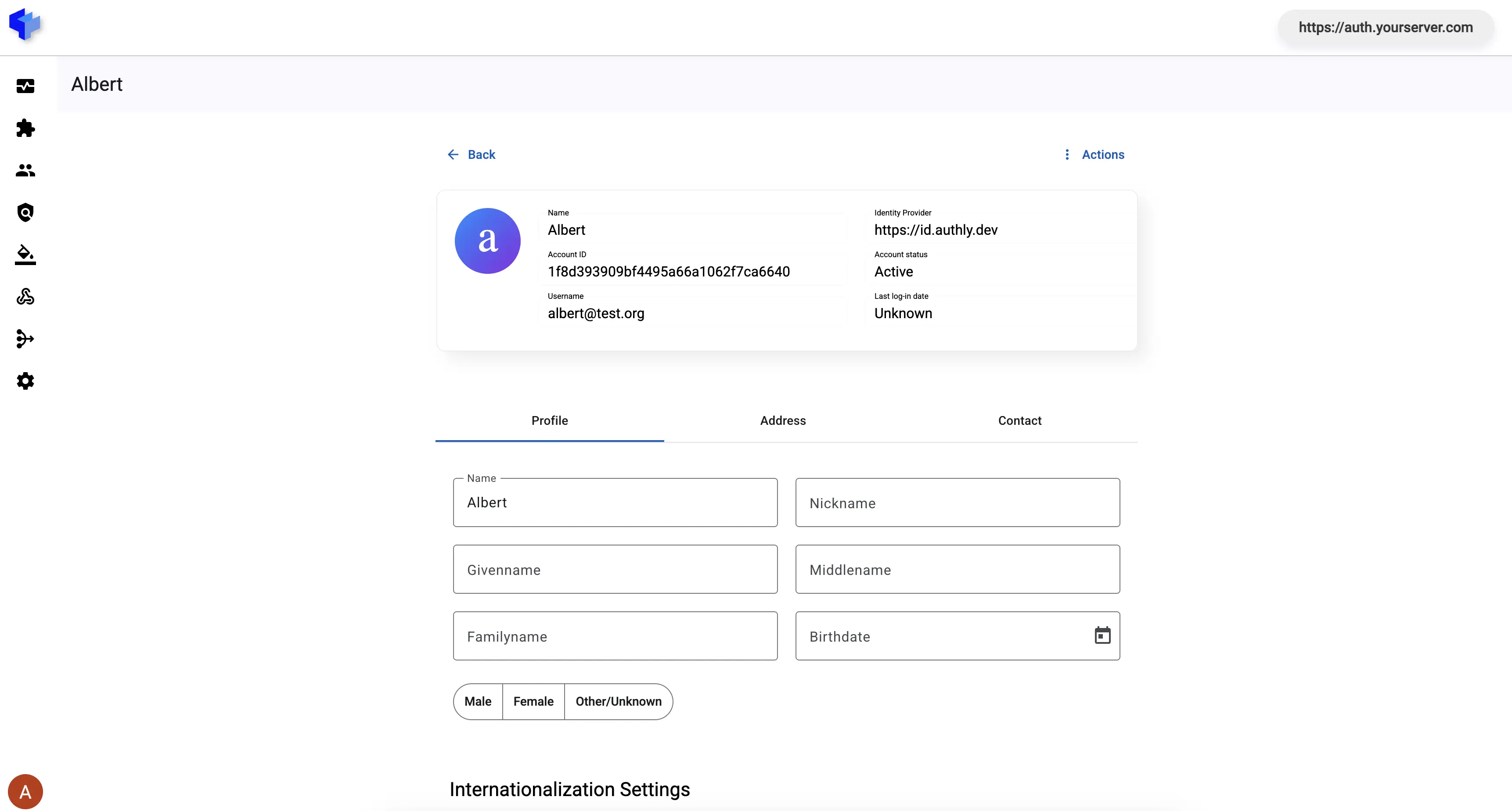Open the shield search sidebar icon
This screenshot has width=1512, height=811.
tap(25, 212)
